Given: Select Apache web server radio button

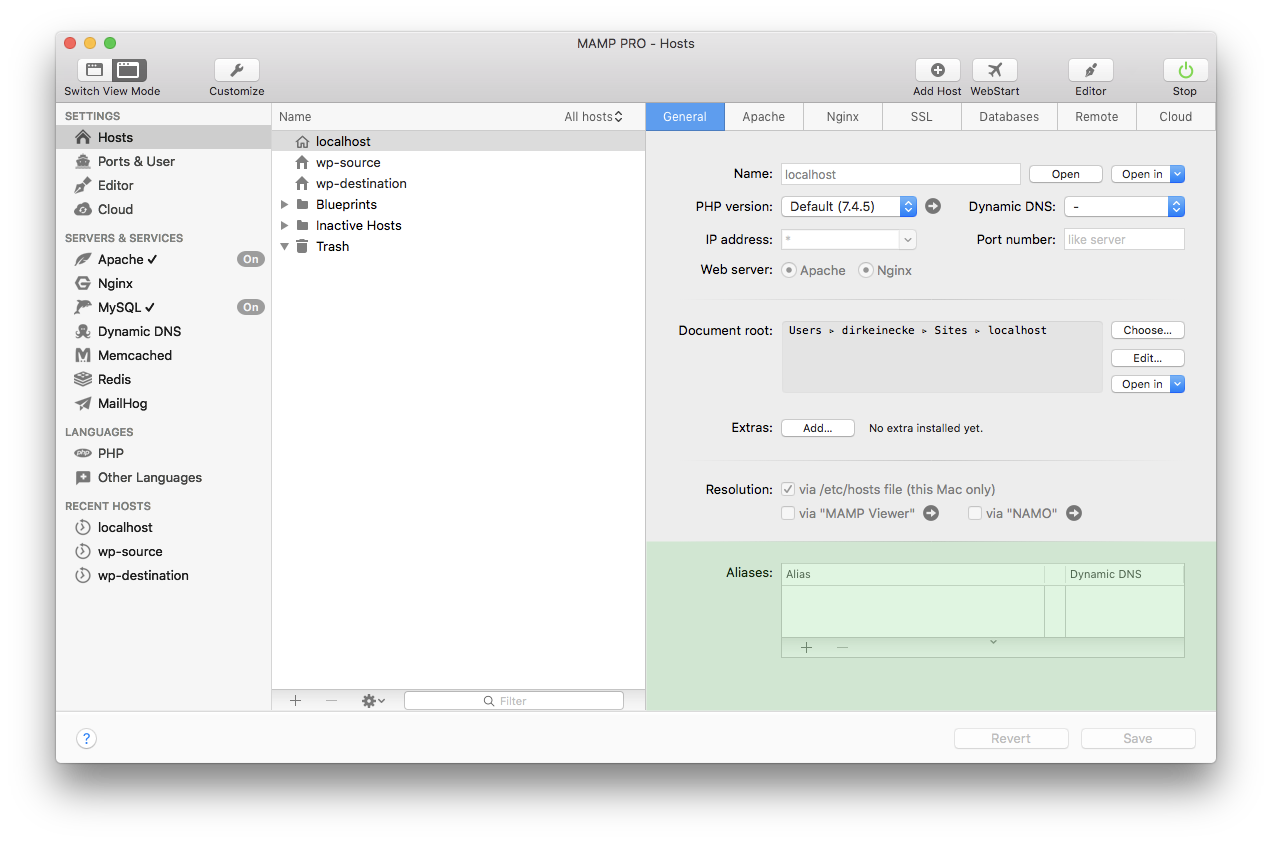Looking at the screenshot, I should 789,270.
